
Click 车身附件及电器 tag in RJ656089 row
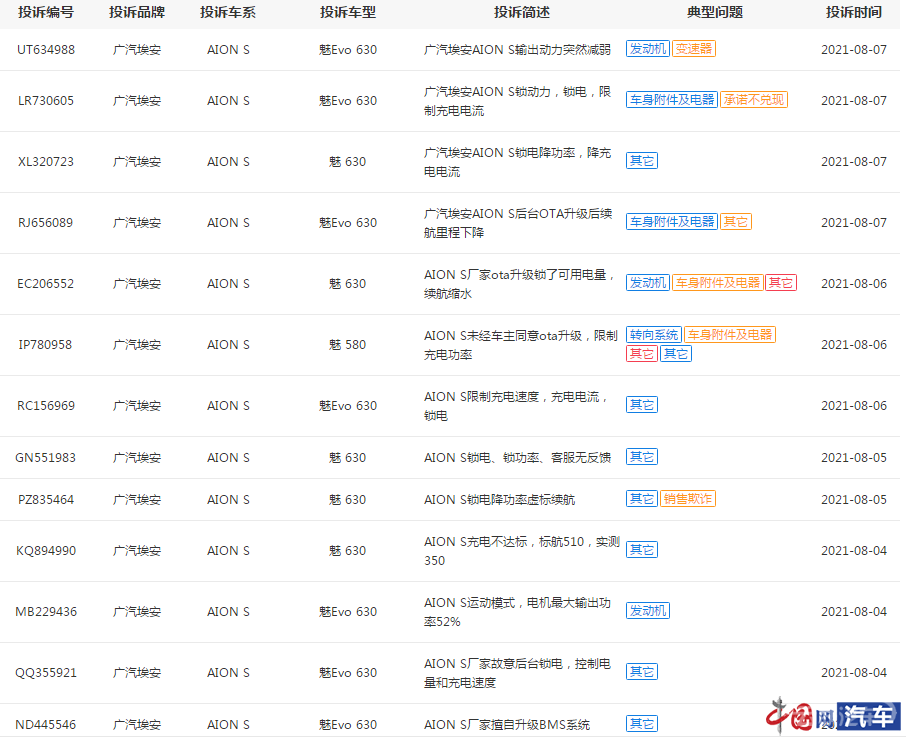[672, 222]
